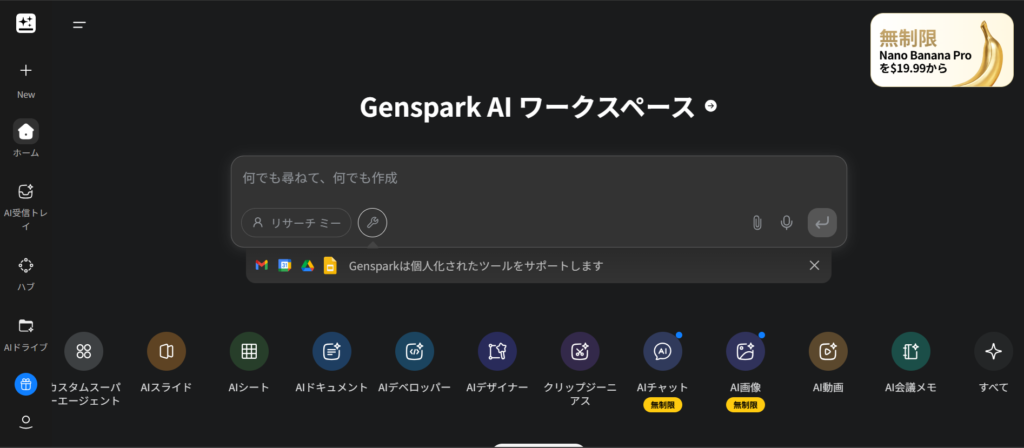Launch the AIシート spreadsheet agent
Screen dimensions: 1024x448
(x=249, y=351)
